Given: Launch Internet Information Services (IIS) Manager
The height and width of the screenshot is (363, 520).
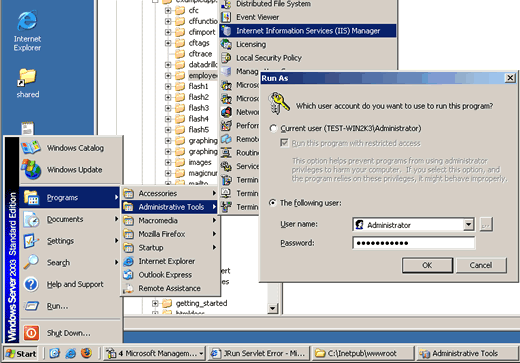Looking at the screenshot, I should [308, 31].
